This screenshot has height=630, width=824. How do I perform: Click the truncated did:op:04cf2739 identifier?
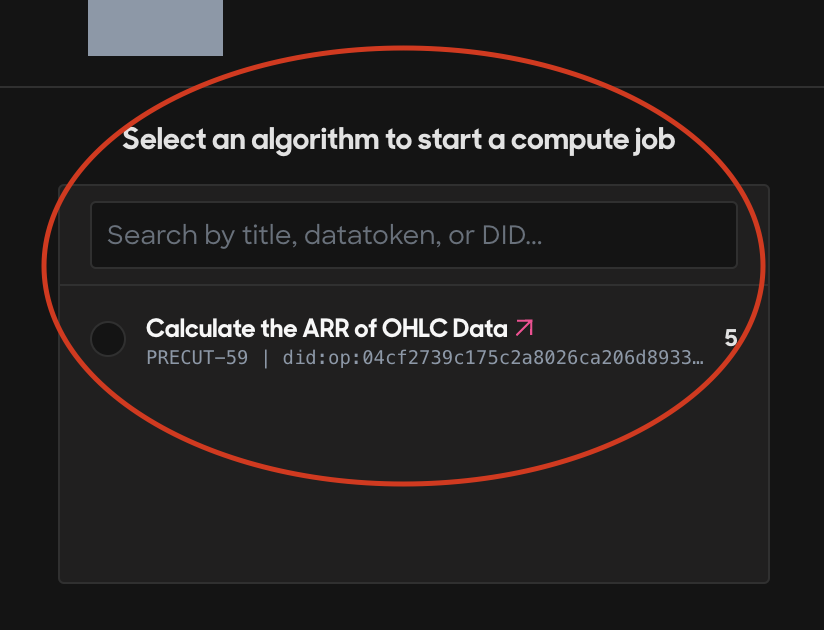coord(493,358)
